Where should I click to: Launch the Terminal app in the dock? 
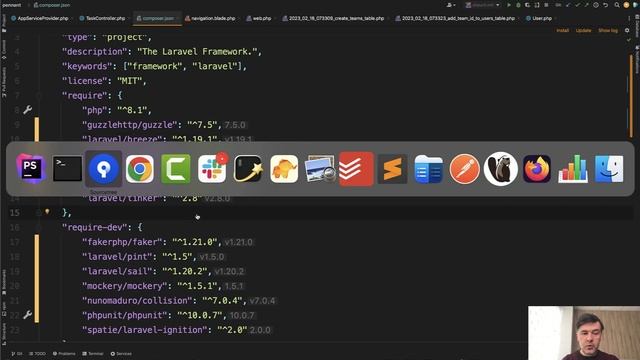[x=67, y=169]
